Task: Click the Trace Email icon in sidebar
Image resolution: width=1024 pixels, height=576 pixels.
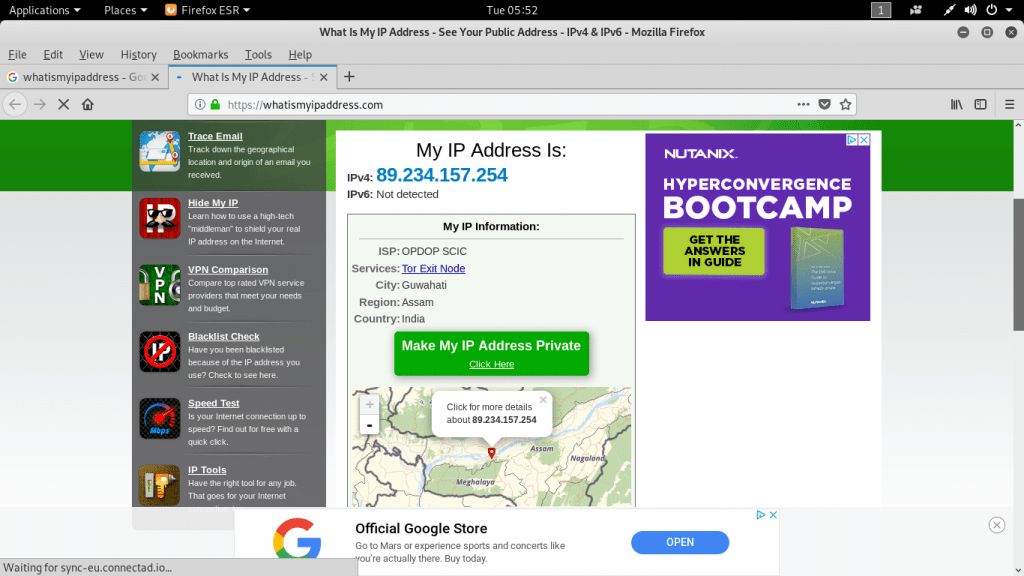Action: (159, 152)
